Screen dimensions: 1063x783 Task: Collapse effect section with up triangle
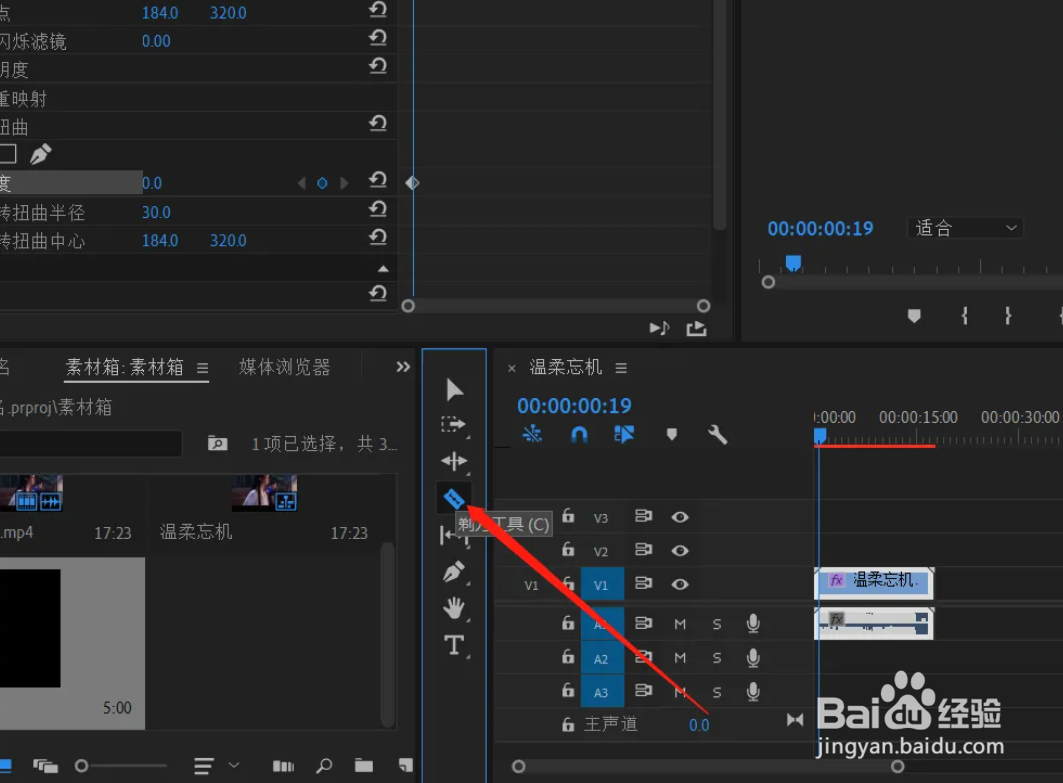point(383,268)
